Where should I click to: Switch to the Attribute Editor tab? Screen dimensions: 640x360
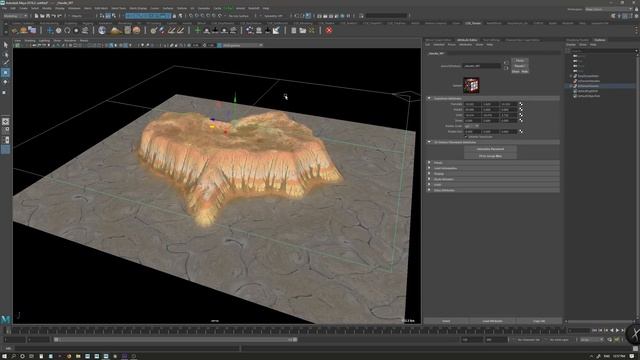(467, 40)
